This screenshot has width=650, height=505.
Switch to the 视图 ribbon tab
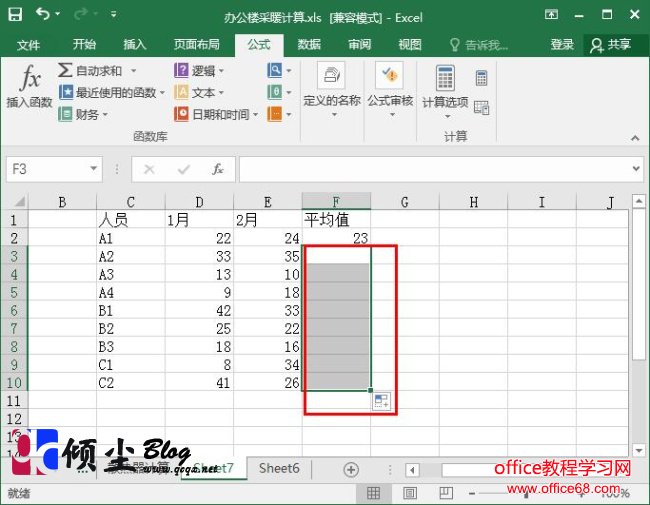(x=410, y=44)
